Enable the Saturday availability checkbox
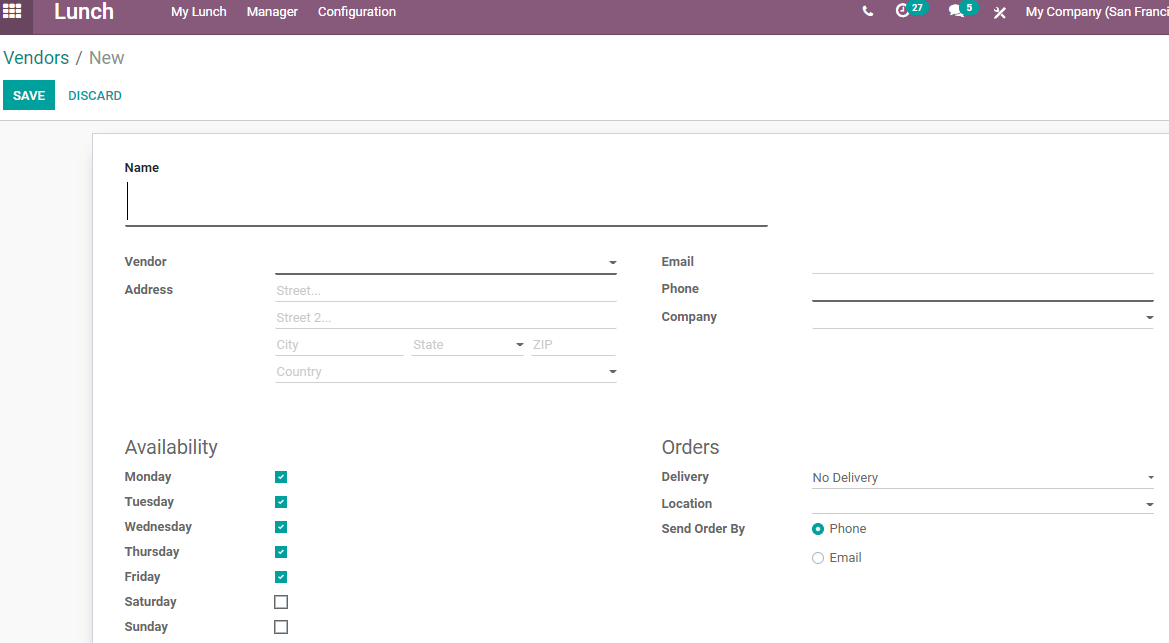The height and width of the screenshot is (643, 1169). [x=281, y=602]
